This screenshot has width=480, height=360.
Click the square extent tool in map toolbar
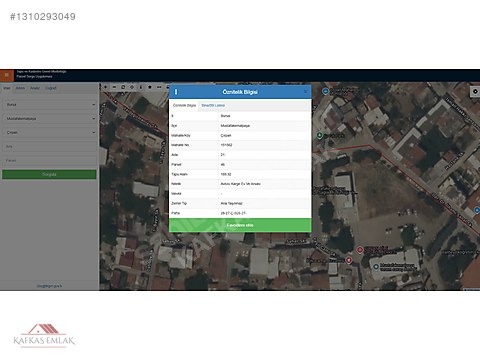(x=123, y=87)
